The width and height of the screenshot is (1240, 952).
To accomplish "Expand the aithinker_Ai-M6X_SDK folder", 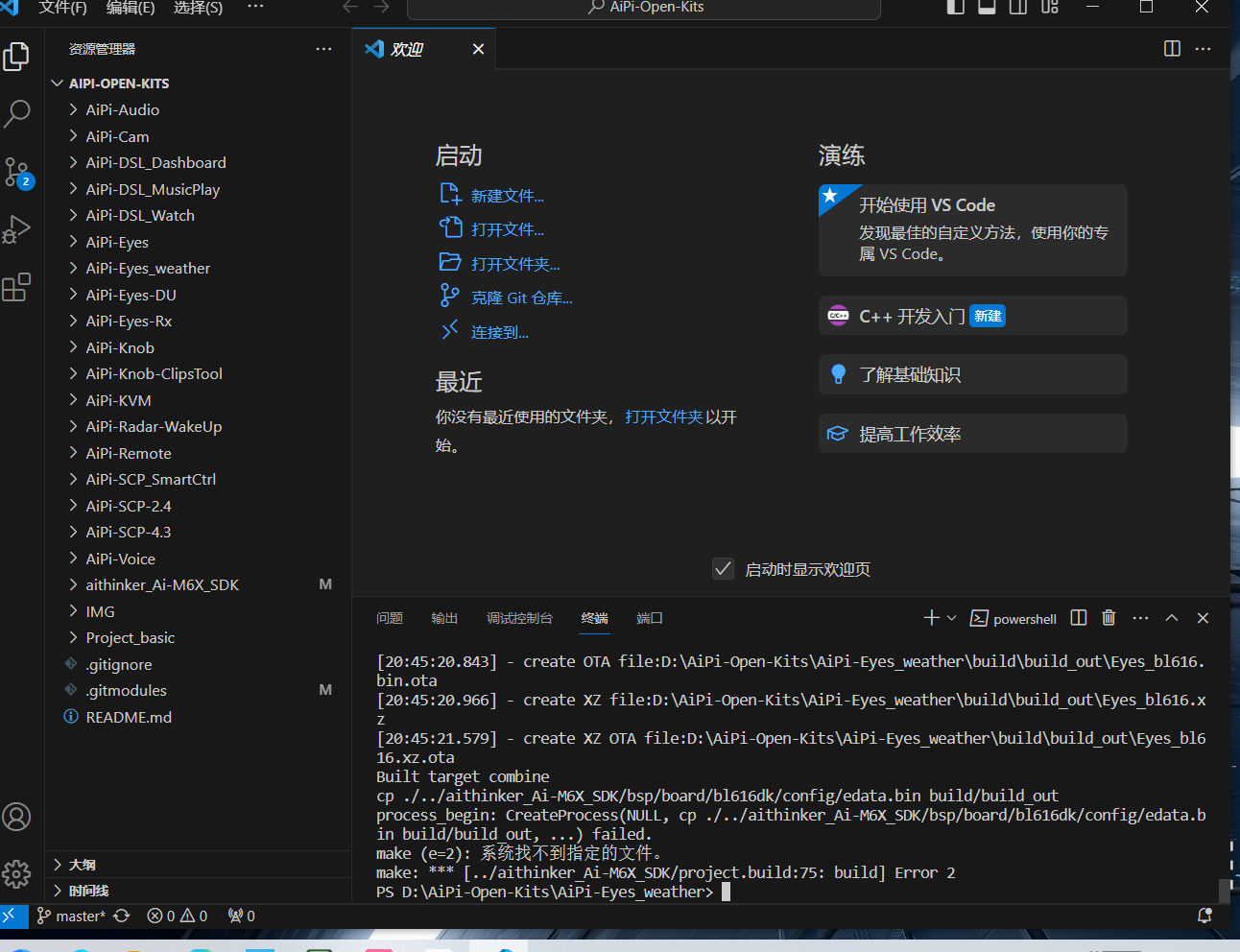I will tap(198, 585).
